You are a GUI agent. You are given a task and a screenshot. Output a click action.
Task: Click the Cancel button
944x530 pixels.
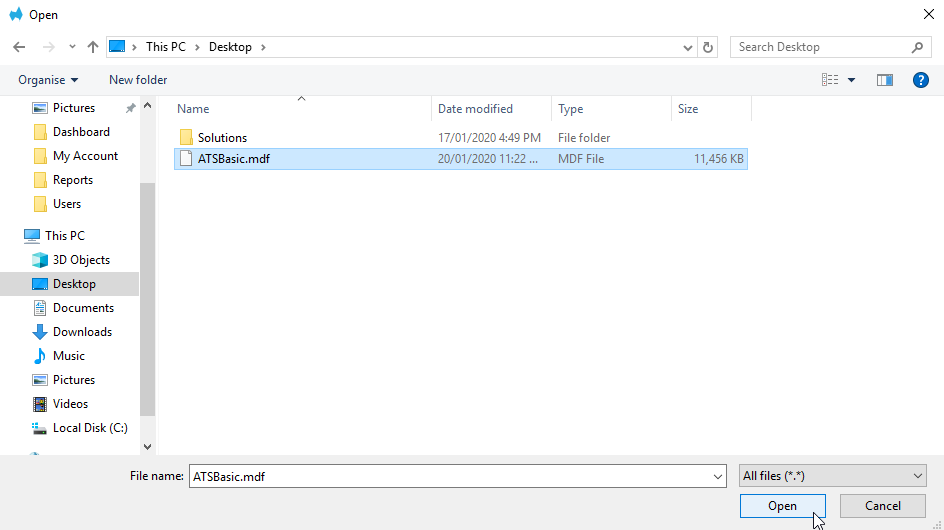click(x=883, y=506)
